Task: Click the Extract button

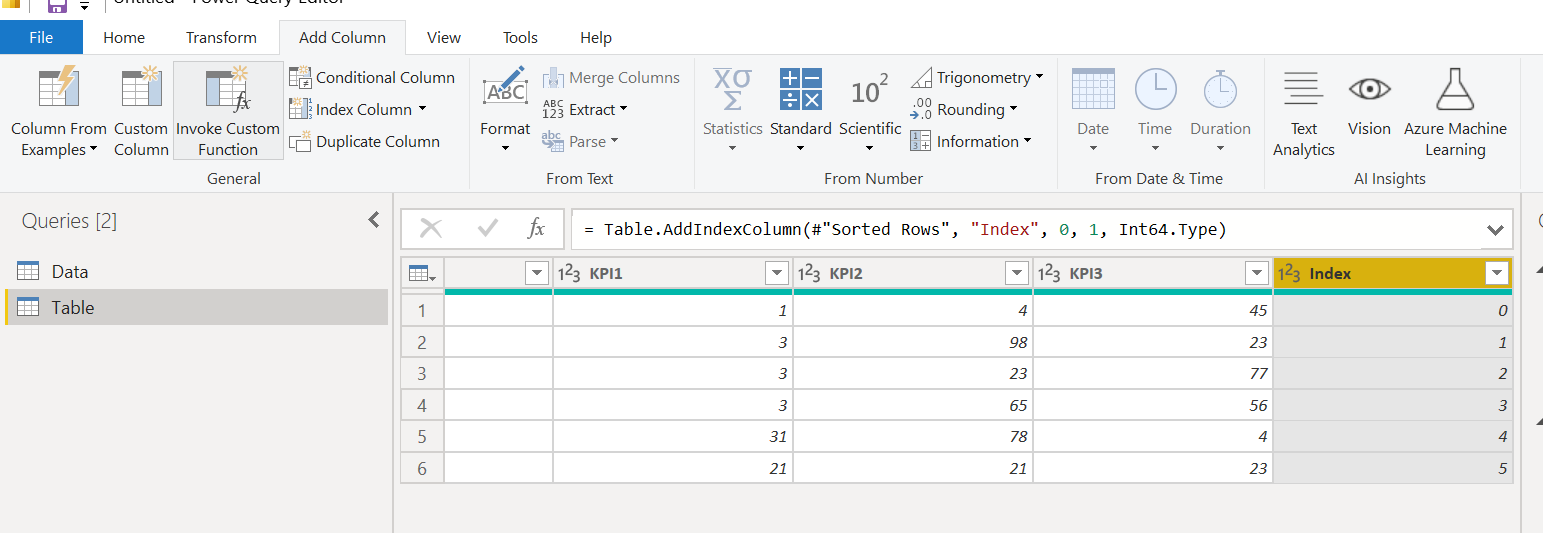Action: (585, 109)
